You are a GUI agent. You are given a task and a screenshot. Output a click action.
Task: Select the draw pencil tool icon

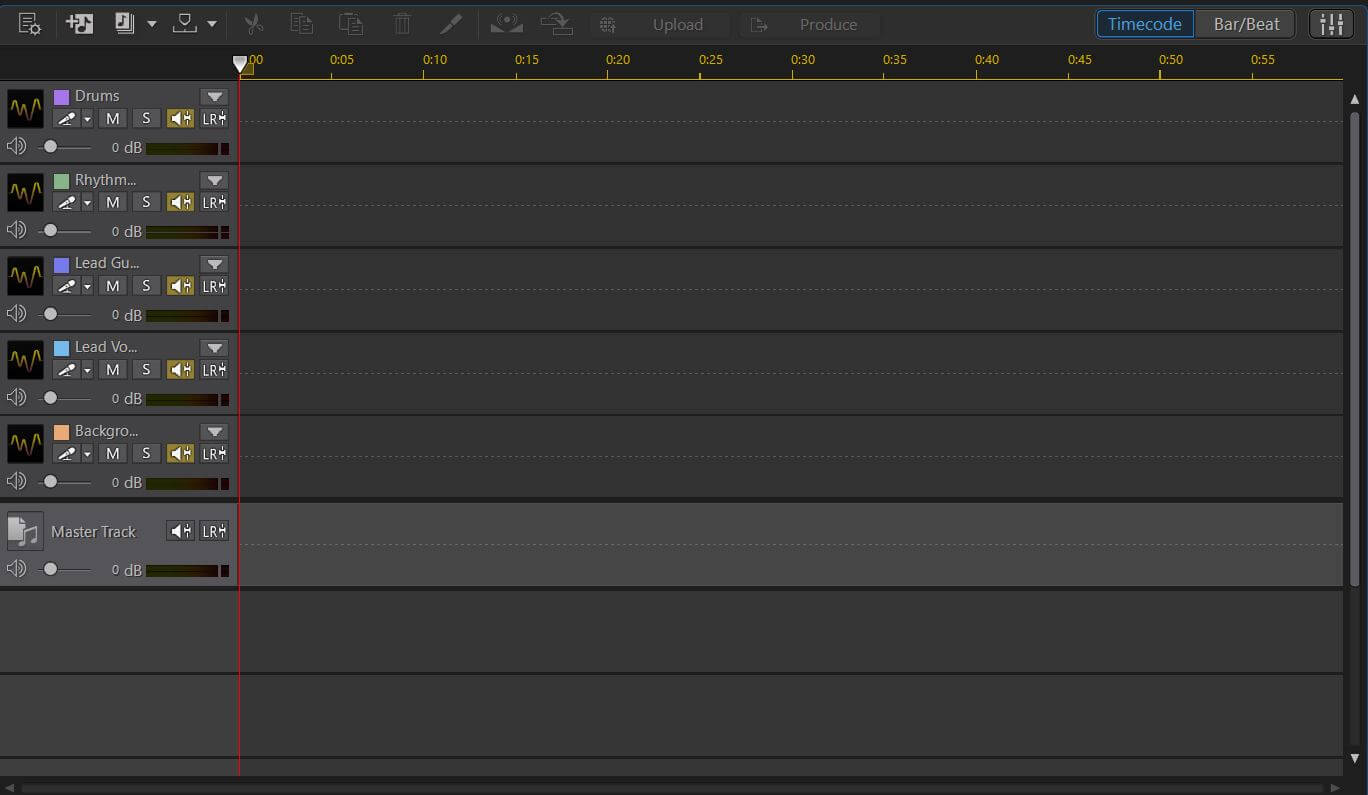point(450,23)
